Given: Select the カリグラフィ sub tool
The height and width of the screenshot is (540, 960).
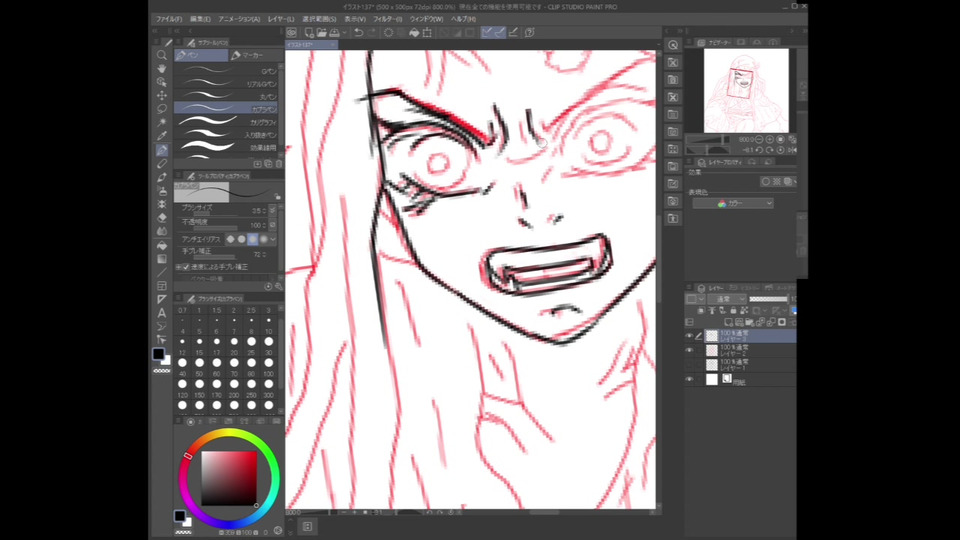Looking at the screenshot, I should tap(226, 122).
